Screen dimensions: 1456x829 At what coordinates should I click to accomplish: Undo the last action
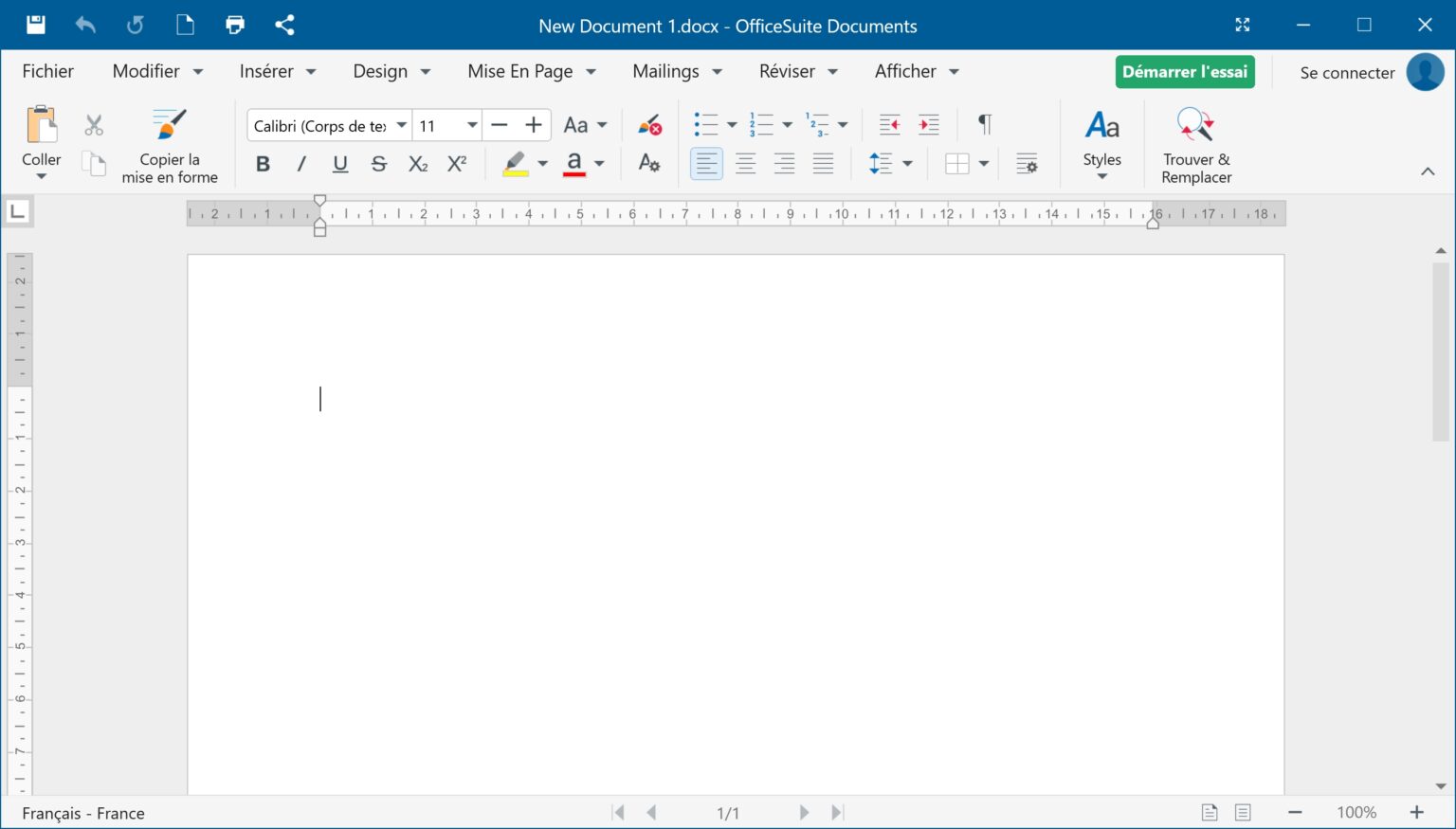85,25
